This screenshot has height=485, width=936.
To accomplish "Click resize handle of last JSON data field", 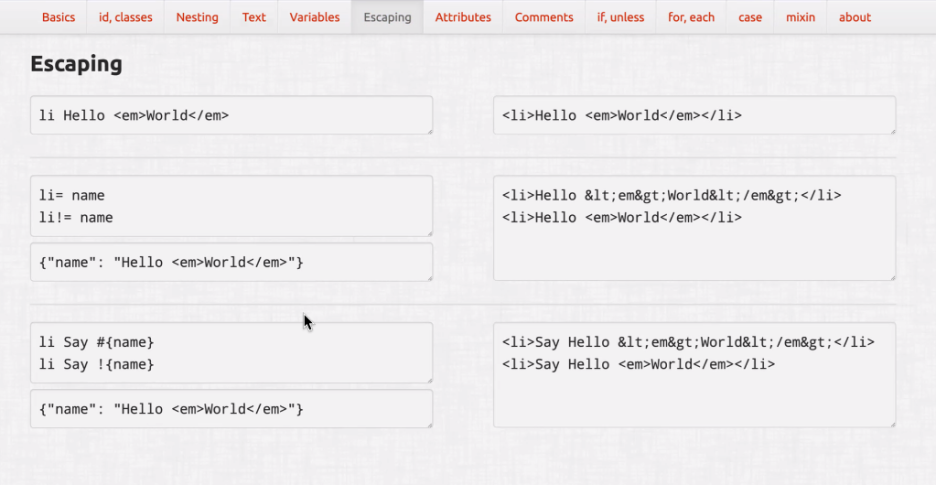I will coord(429,425).
